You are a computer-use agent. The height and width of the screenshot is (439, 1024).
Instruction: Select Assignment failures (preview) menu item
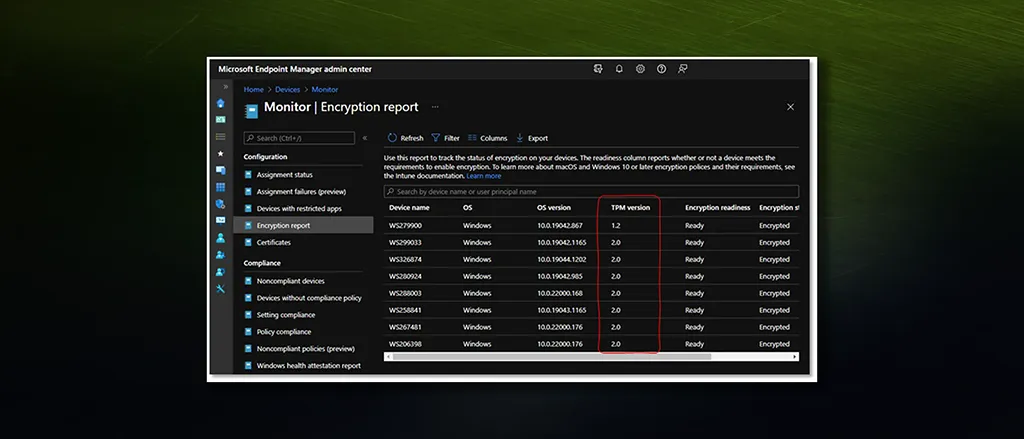coord(303,191)
